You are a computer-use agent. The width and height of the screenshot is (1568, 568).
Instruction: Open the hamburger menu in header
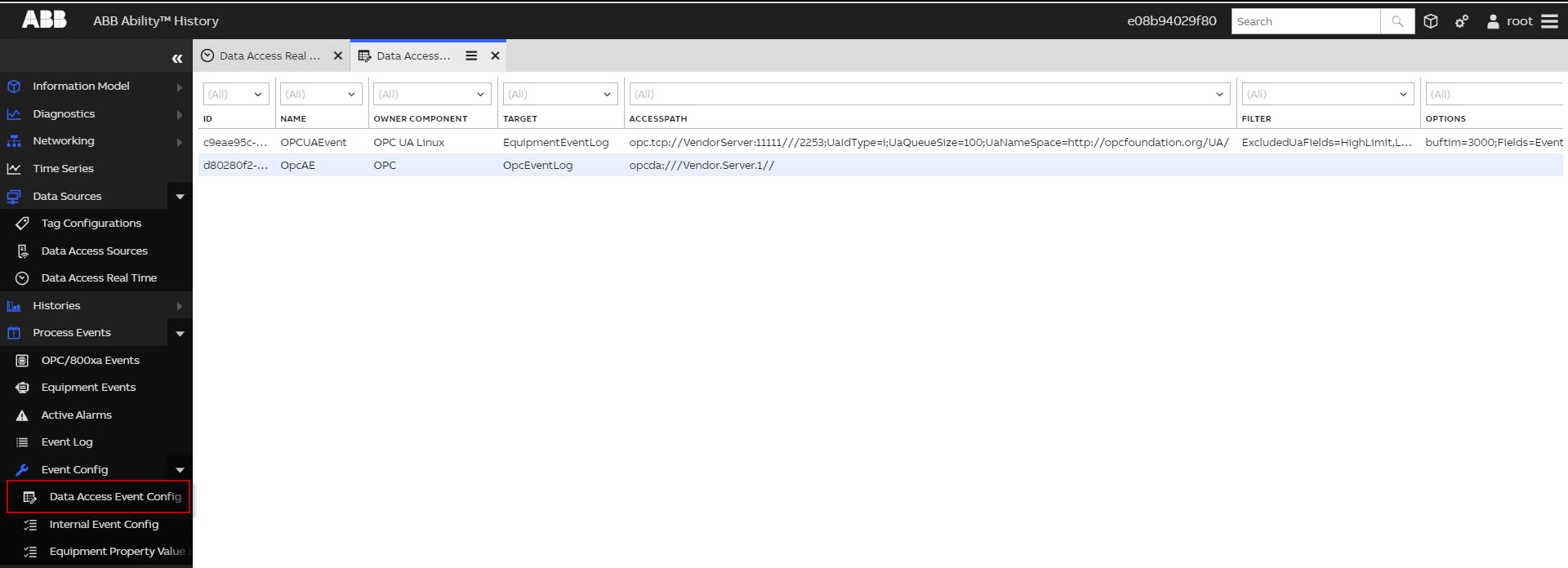pos(1549,21)
